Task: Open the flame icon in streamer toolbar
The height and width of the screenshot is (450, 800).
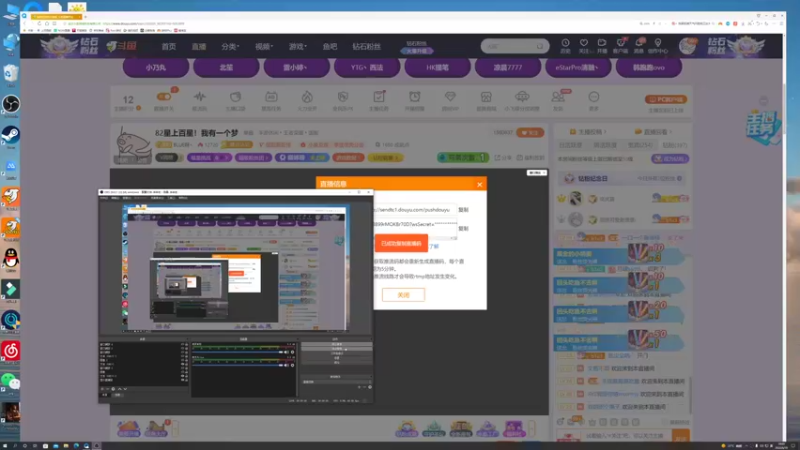Action: [307, 97]
